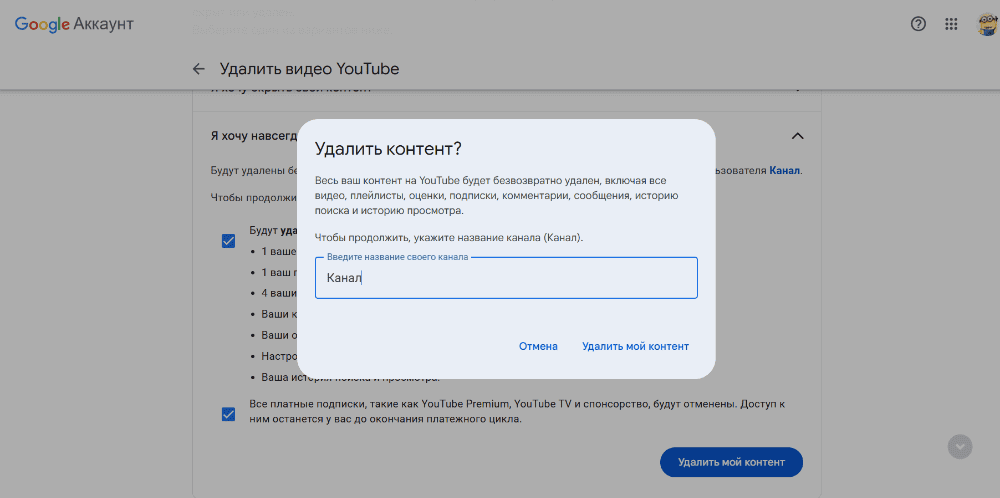Open the Канал link
This screenshot has width=1000, height=498.
click(785, 170)
